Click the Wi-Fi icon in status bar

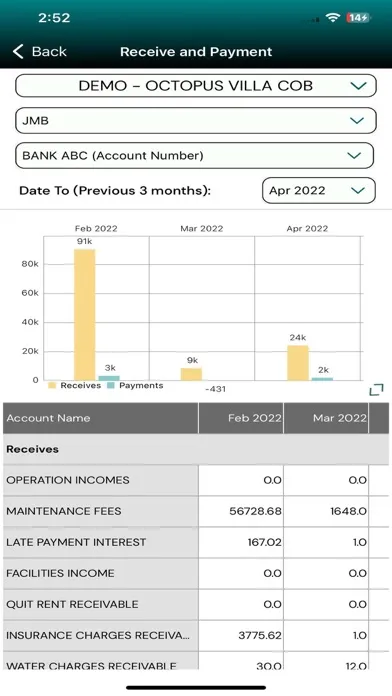tap(333, 18)
